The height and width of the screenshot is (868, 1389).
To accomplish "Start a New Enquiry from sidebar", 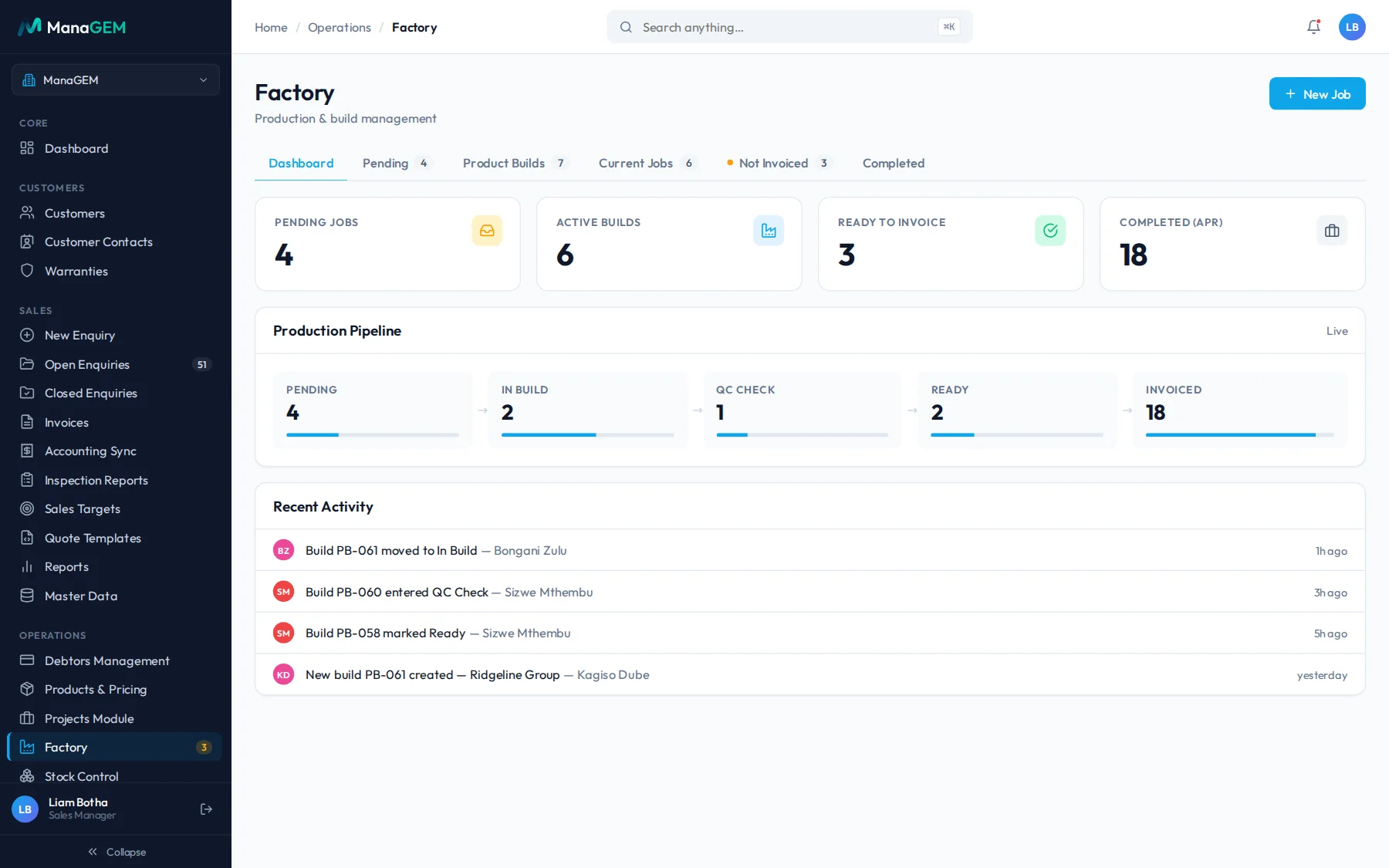I will point(116,335).
